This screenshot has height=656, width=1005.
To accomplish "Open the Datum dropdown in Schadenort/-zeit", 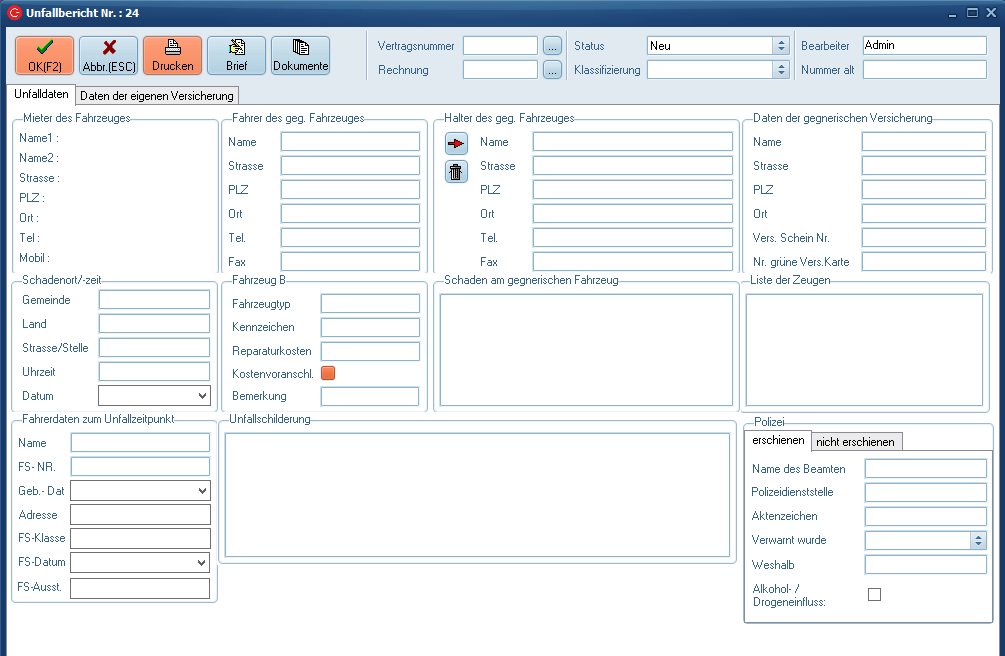I will (203, 396).
